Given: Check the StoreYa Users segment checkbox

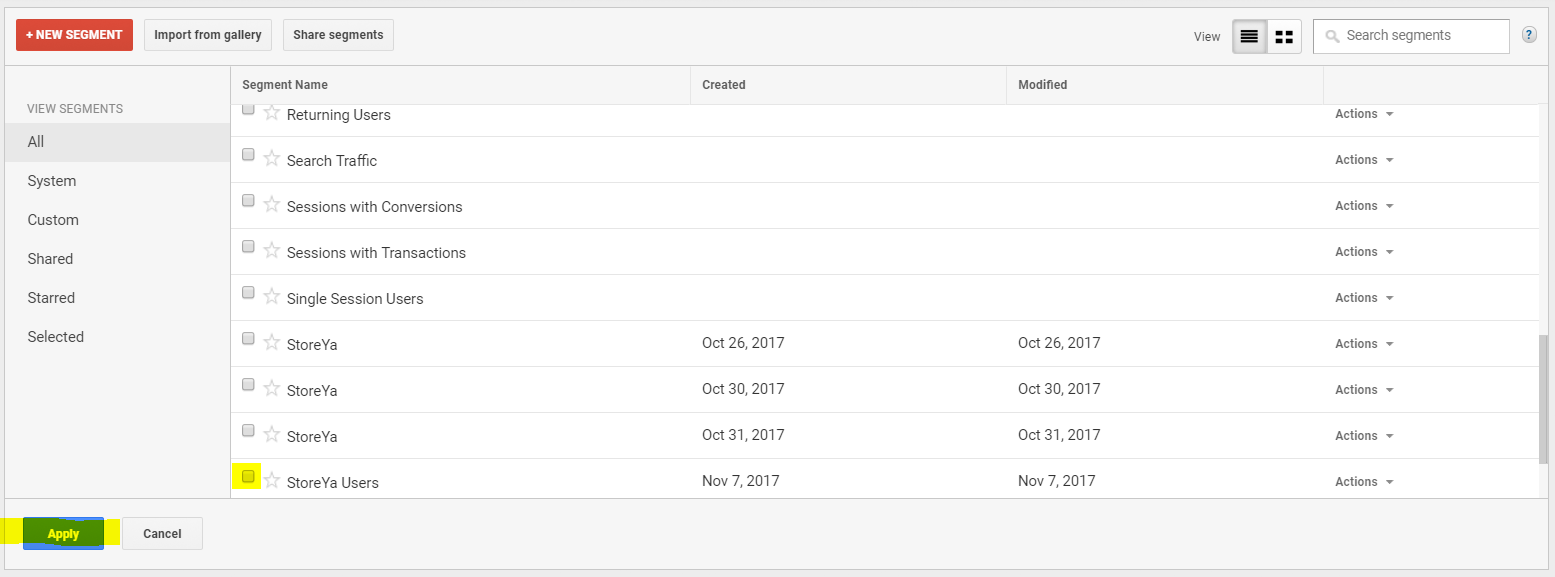Looking at the screenshot, I should tap(248, 476).
